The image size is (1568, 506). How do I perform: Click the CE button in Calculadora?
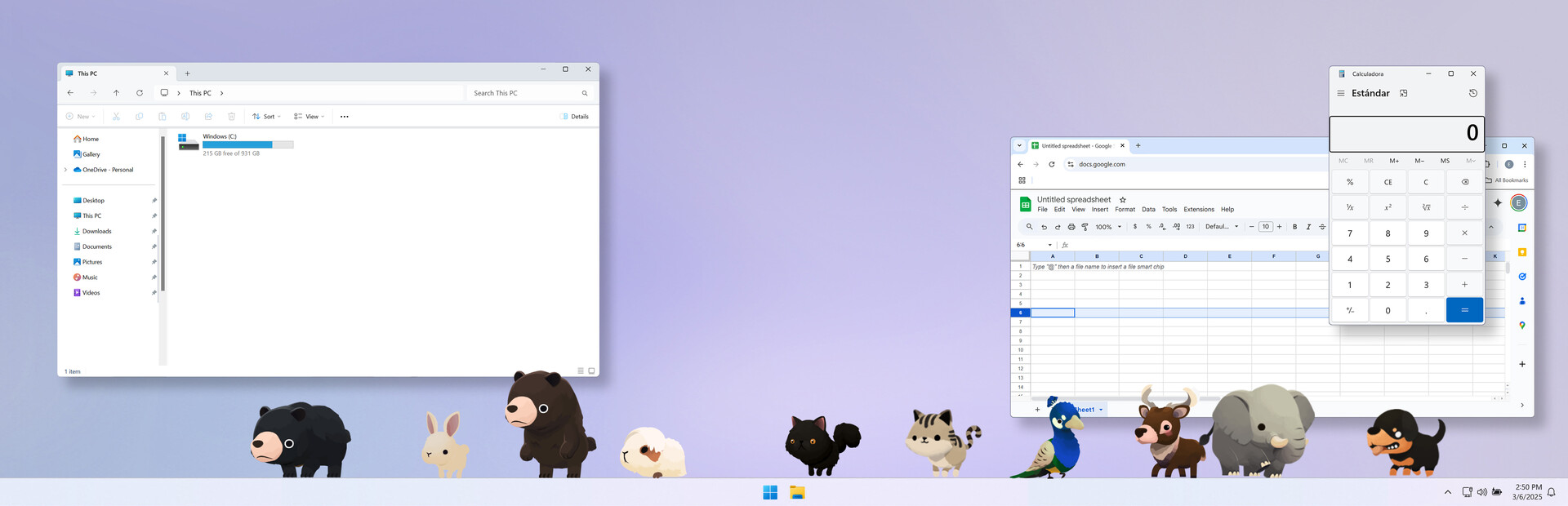pos(1388,182)
